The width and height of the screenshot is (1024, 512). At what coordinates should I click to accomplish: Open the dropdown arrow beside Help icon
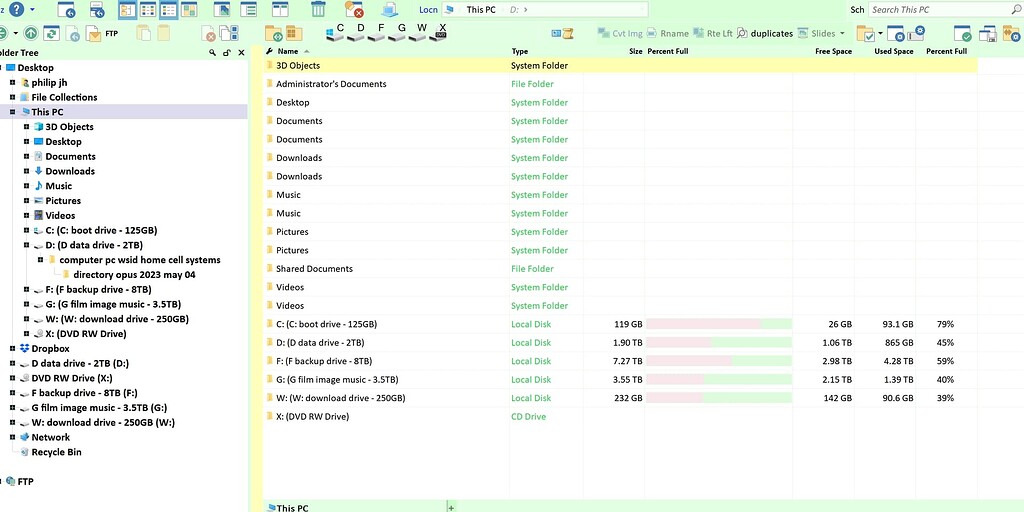pos(33,9)
